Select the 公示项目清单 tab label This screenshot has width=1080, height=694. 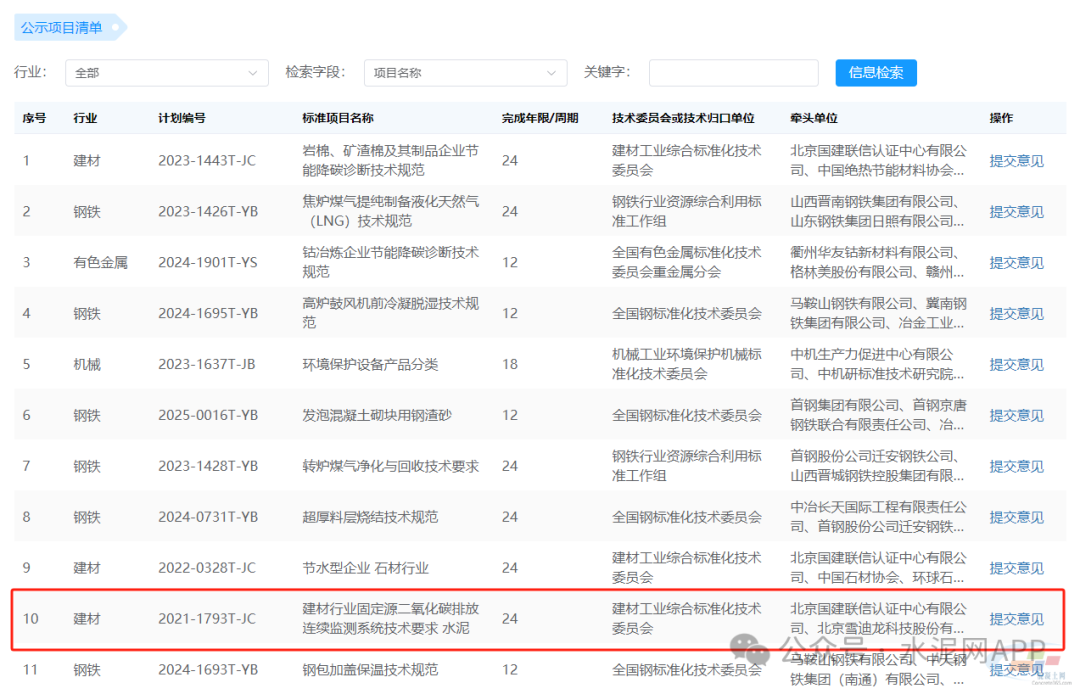pos(62,28)
